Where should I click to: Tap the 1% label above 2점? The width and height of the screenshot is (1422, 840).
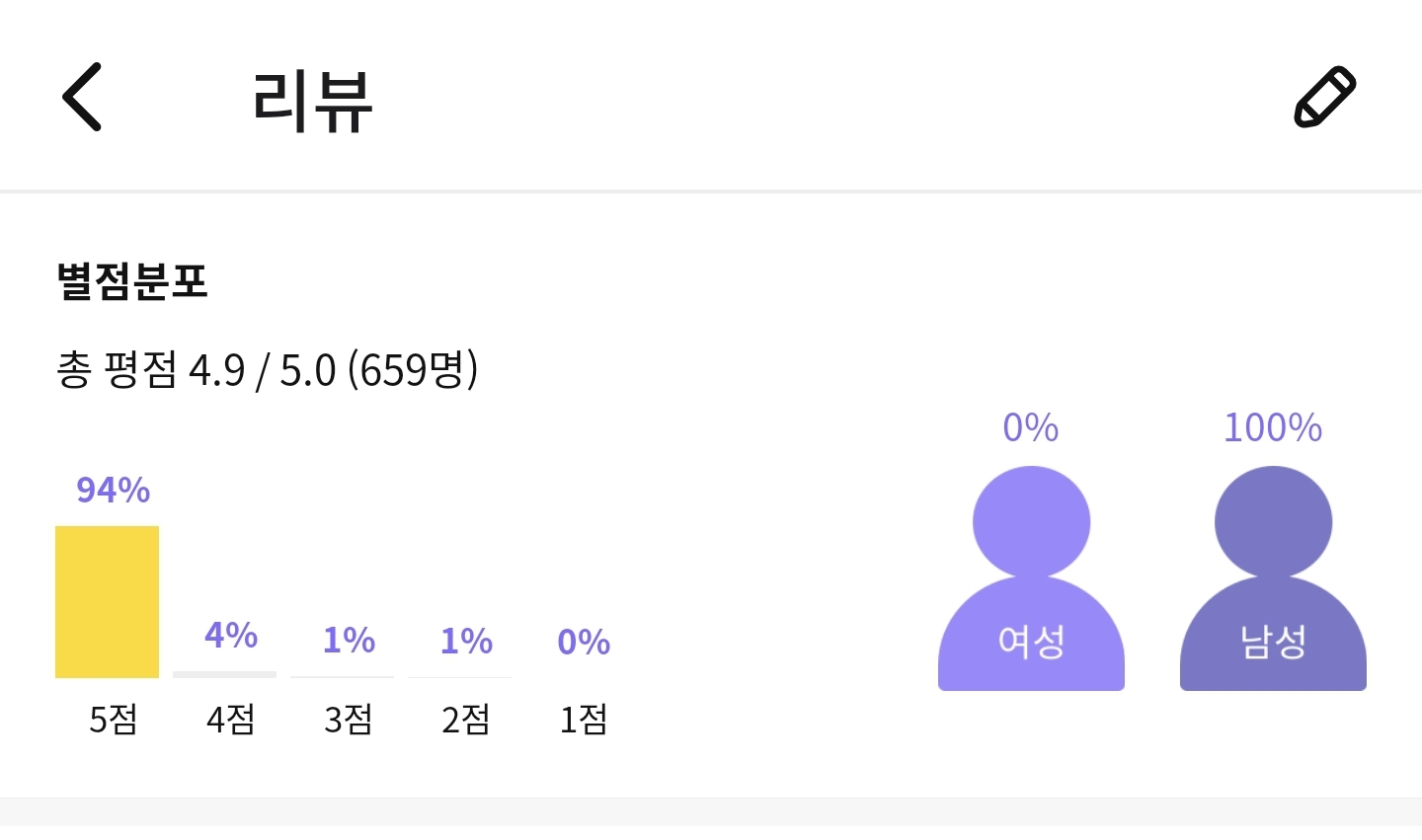(466, 641)
